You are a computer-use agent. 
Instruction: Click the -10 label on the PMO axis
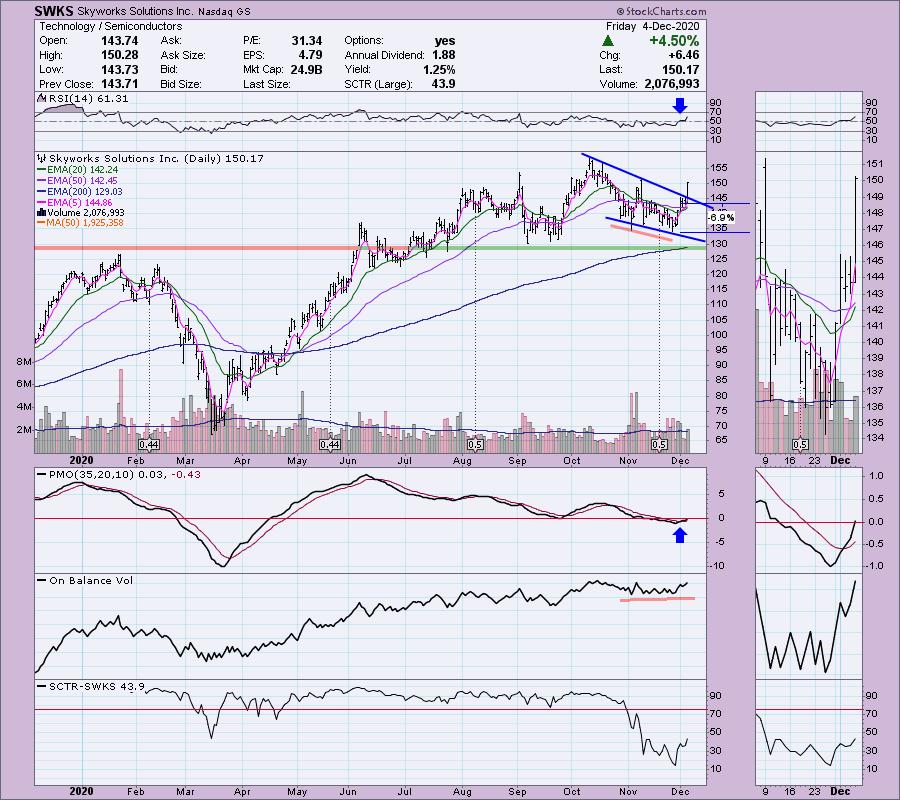[718, 566]
